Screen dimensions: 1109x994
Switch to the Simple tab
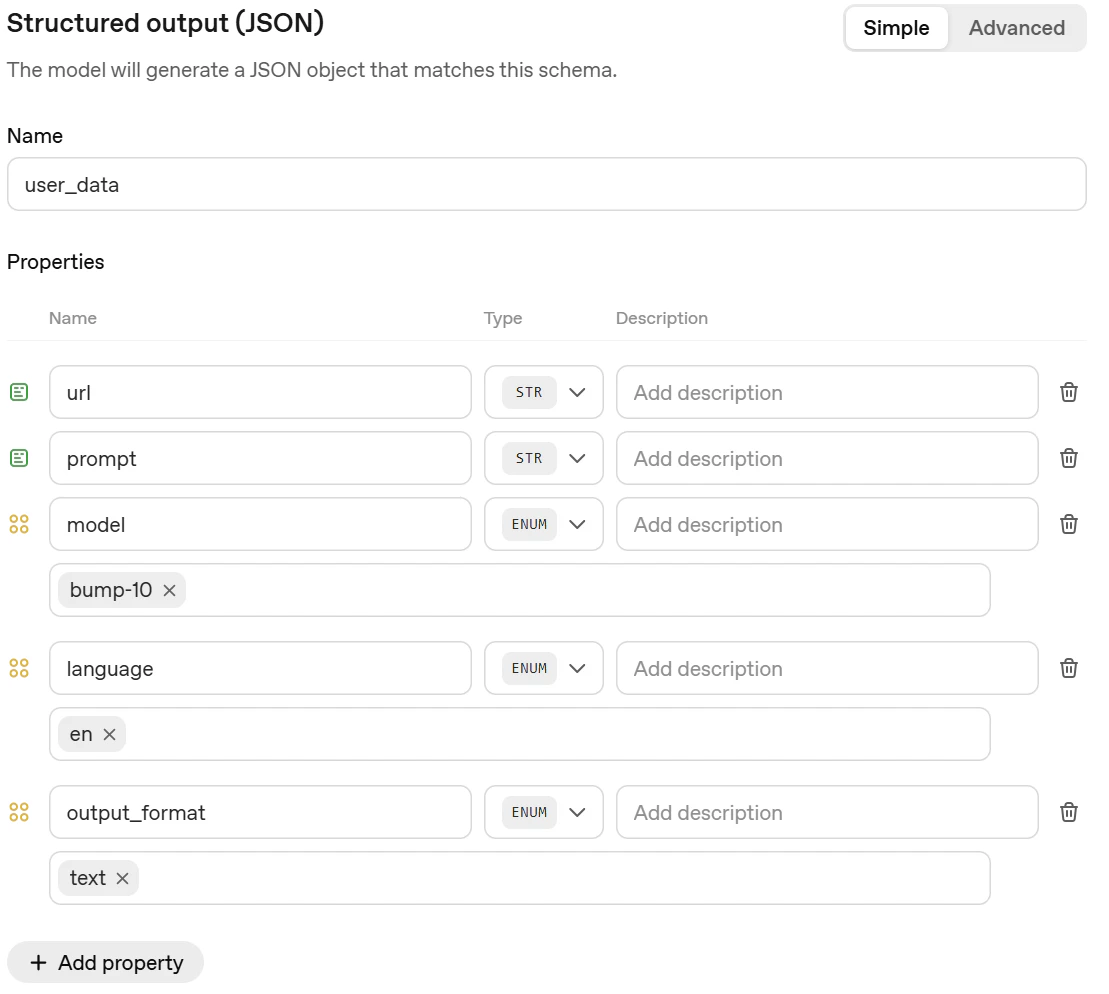click(x=896, y=28)
